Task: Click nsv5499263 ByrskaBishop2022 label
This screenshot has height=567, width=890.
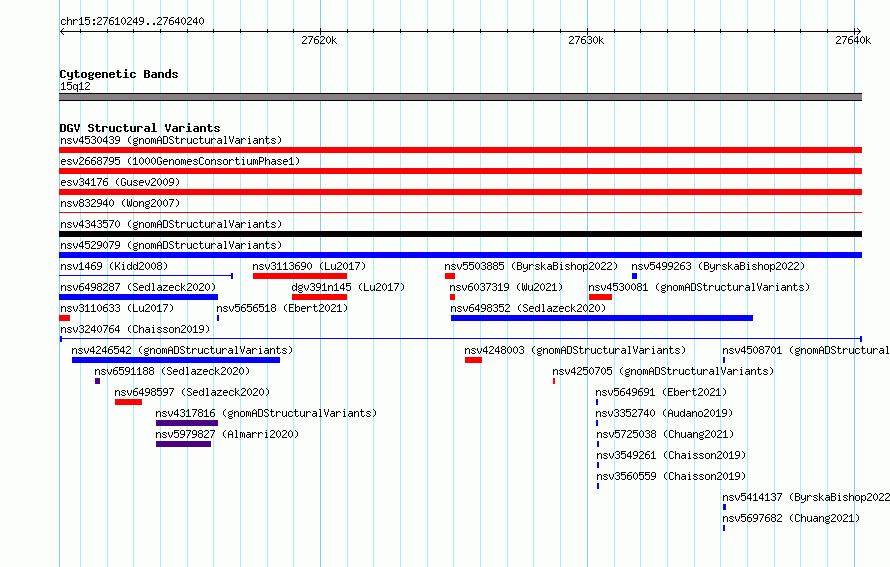Action: [x=718, y=266]
